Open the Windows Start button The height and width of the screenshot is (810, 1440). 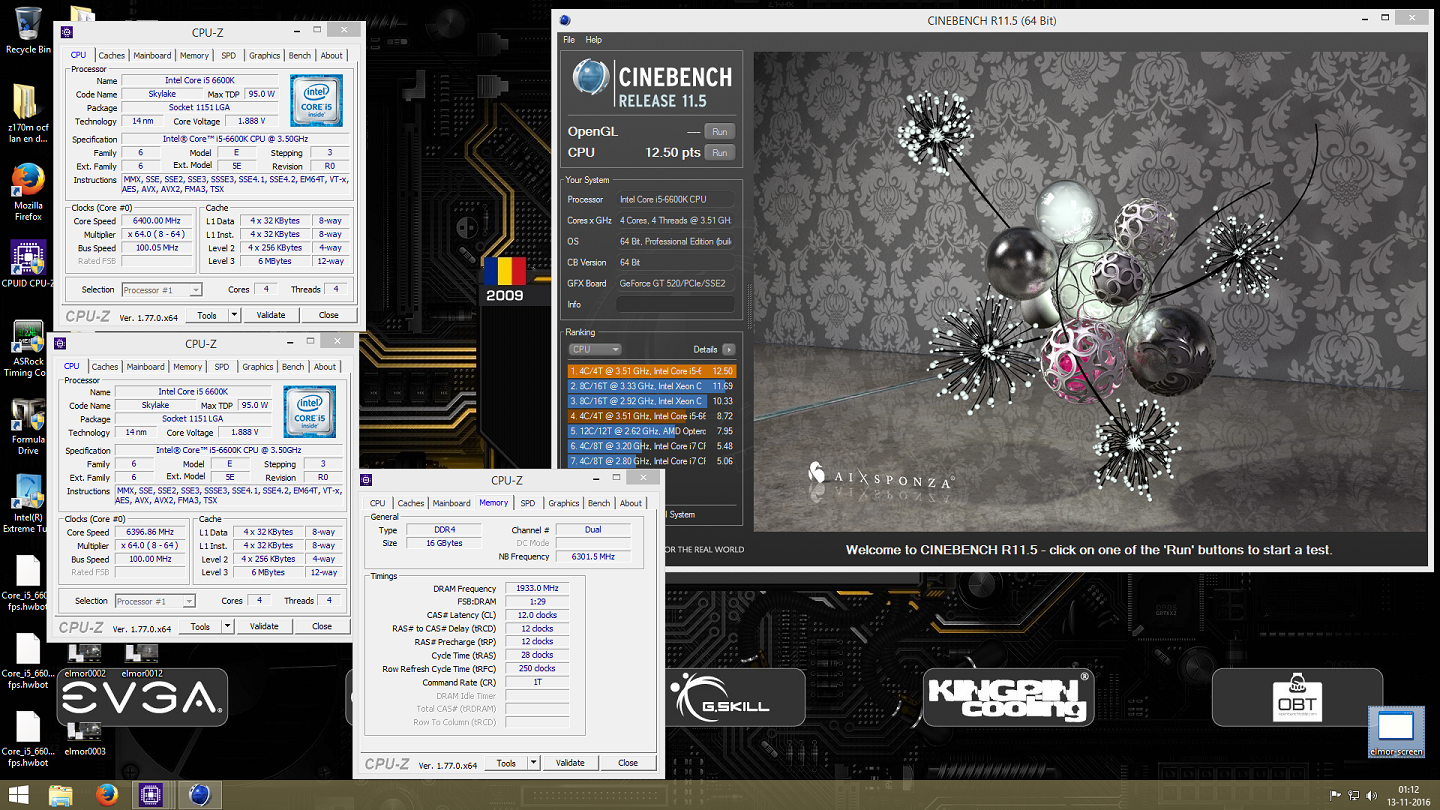pos(19,795)
